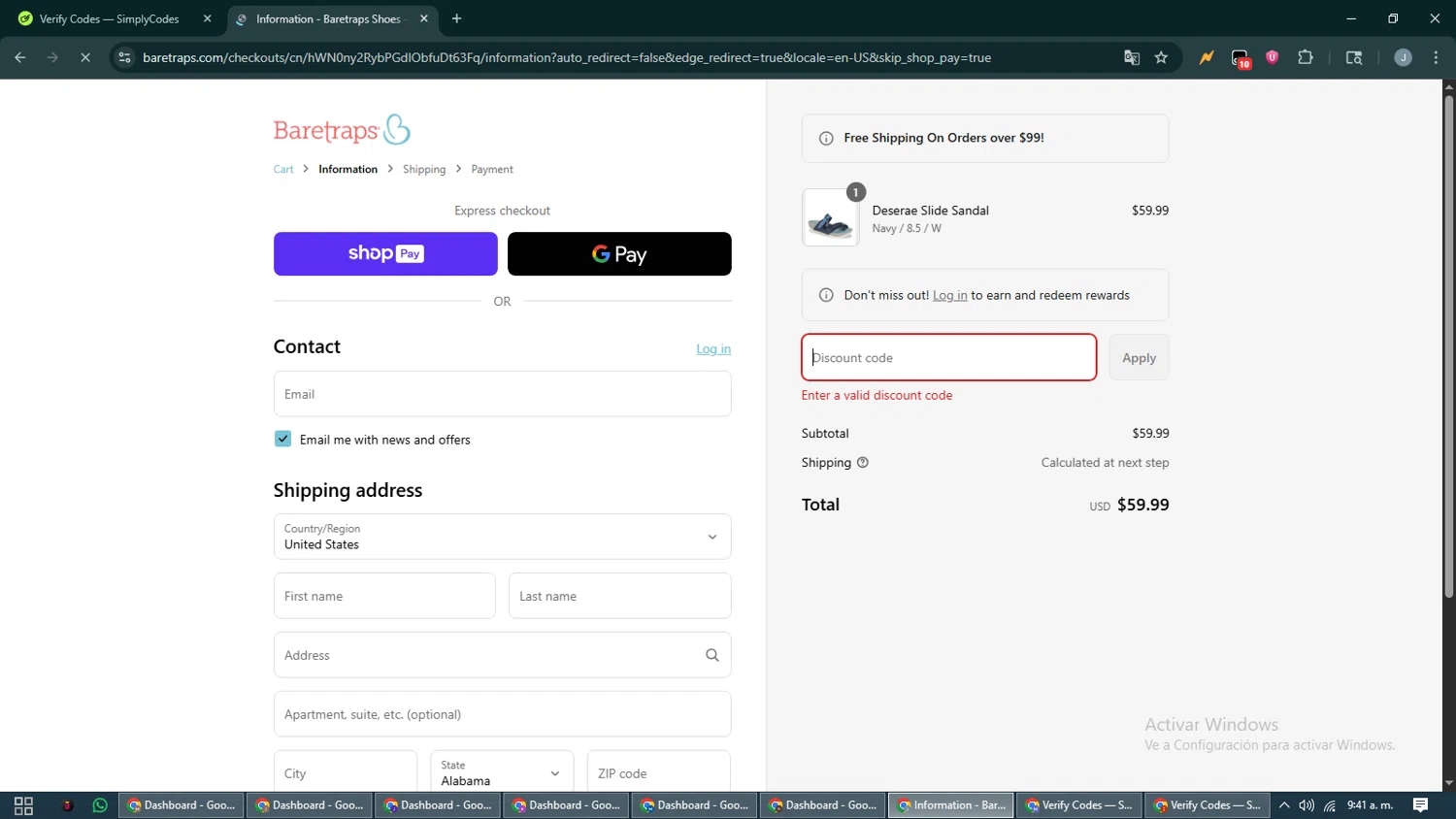
Task: Open the last Verify Codes taskbar window
Action: pos(1208,805)
